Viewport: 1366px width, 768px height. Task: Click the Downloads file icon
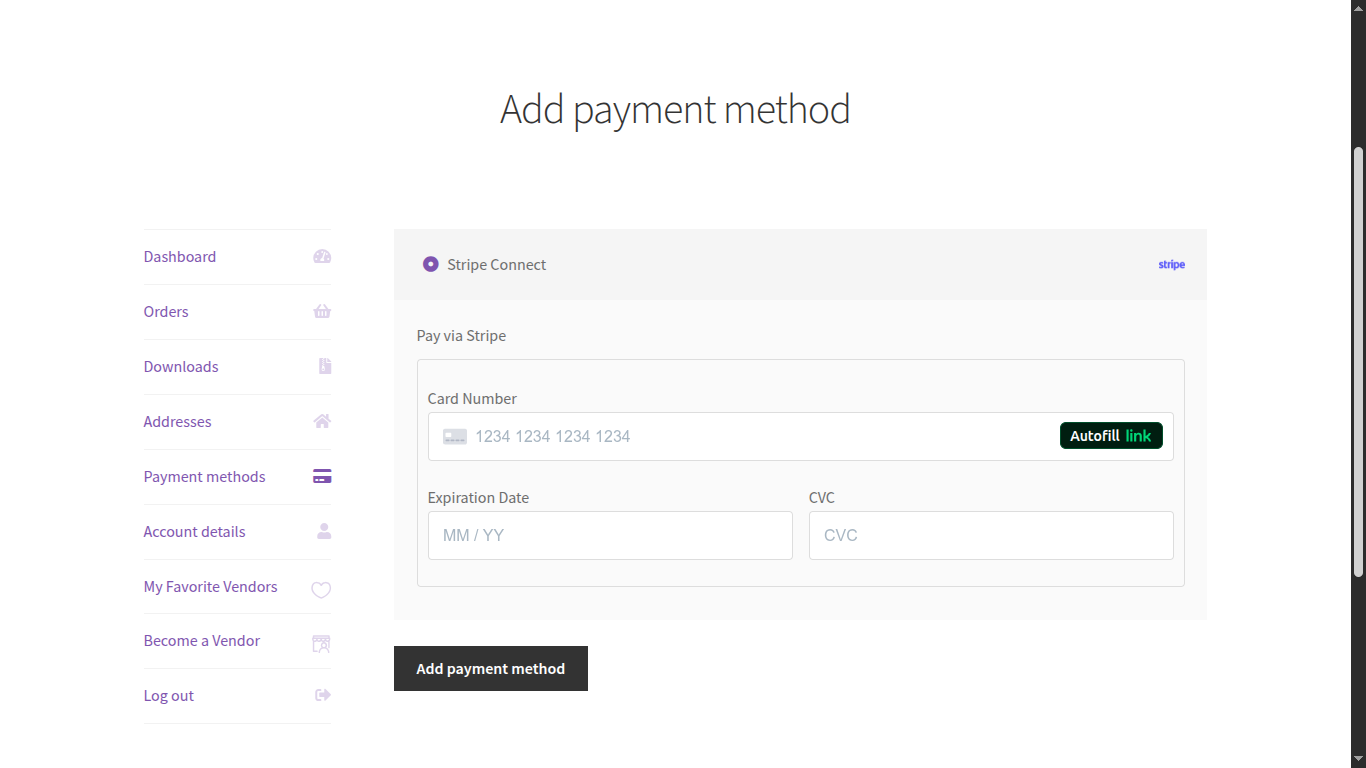(x=325, y=367)
